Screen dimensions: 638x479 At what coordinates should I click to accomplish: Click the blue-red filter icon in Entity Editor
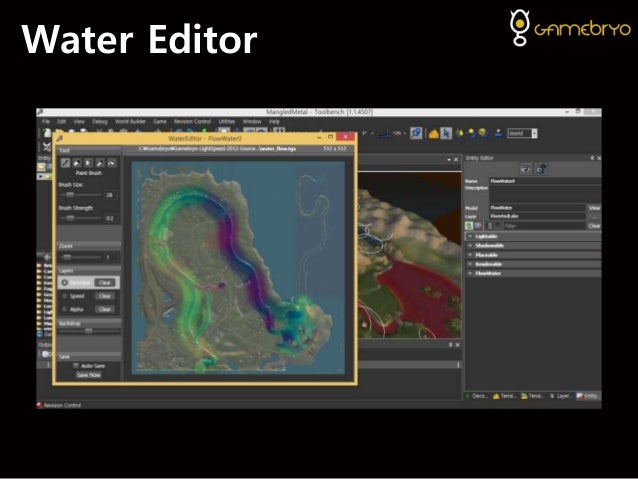pos(478,225)
